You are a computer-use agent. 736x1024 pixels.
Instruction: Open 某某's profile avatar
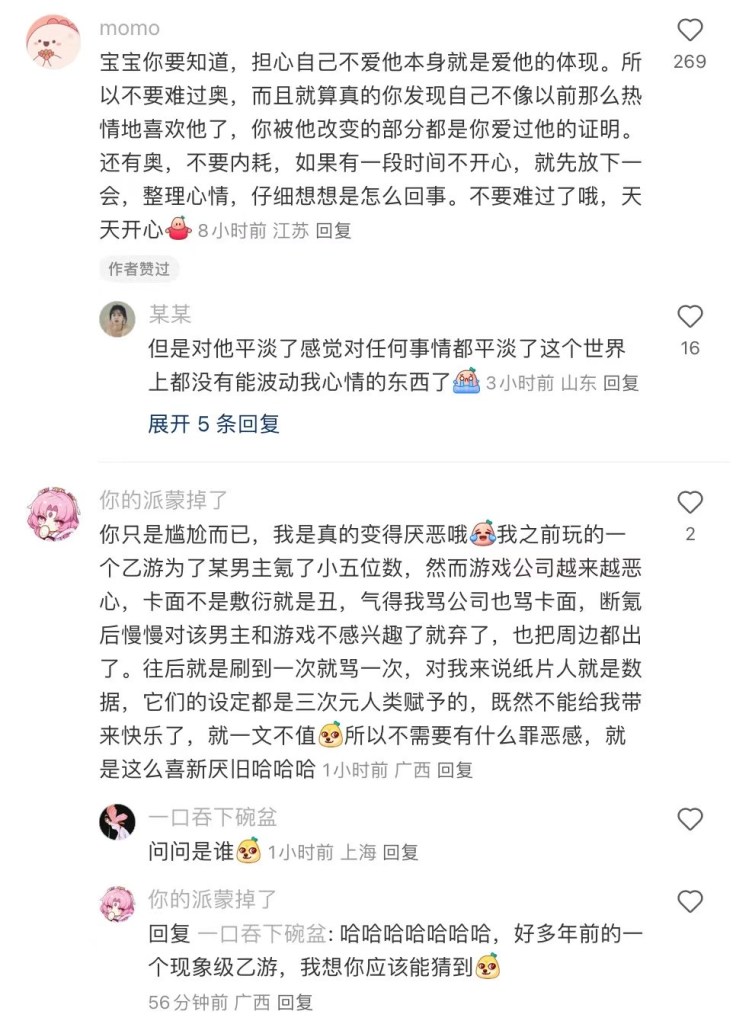tap(117, 319)
